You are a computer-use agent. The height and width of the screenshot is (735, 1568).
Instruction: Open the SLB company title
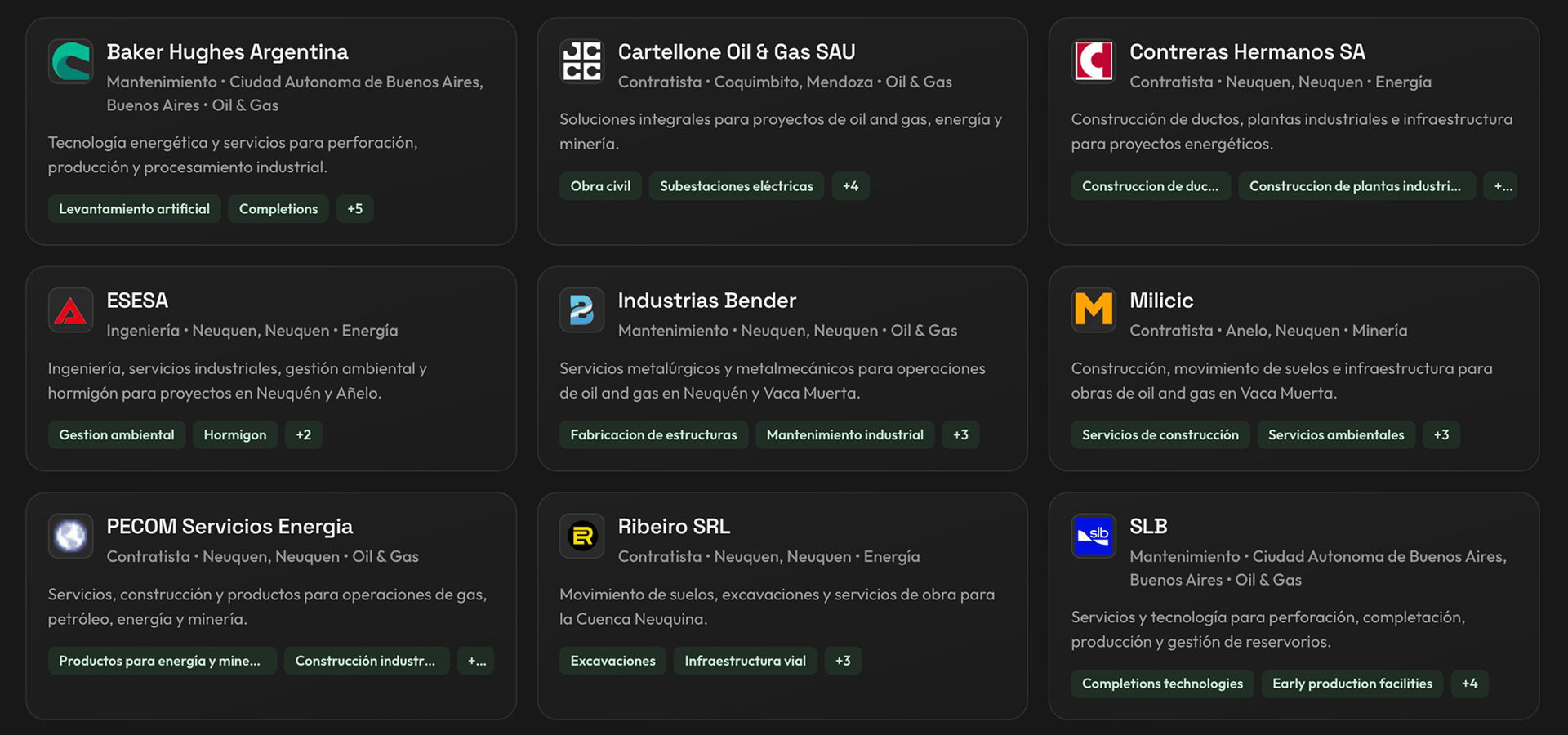[1148, 527]
